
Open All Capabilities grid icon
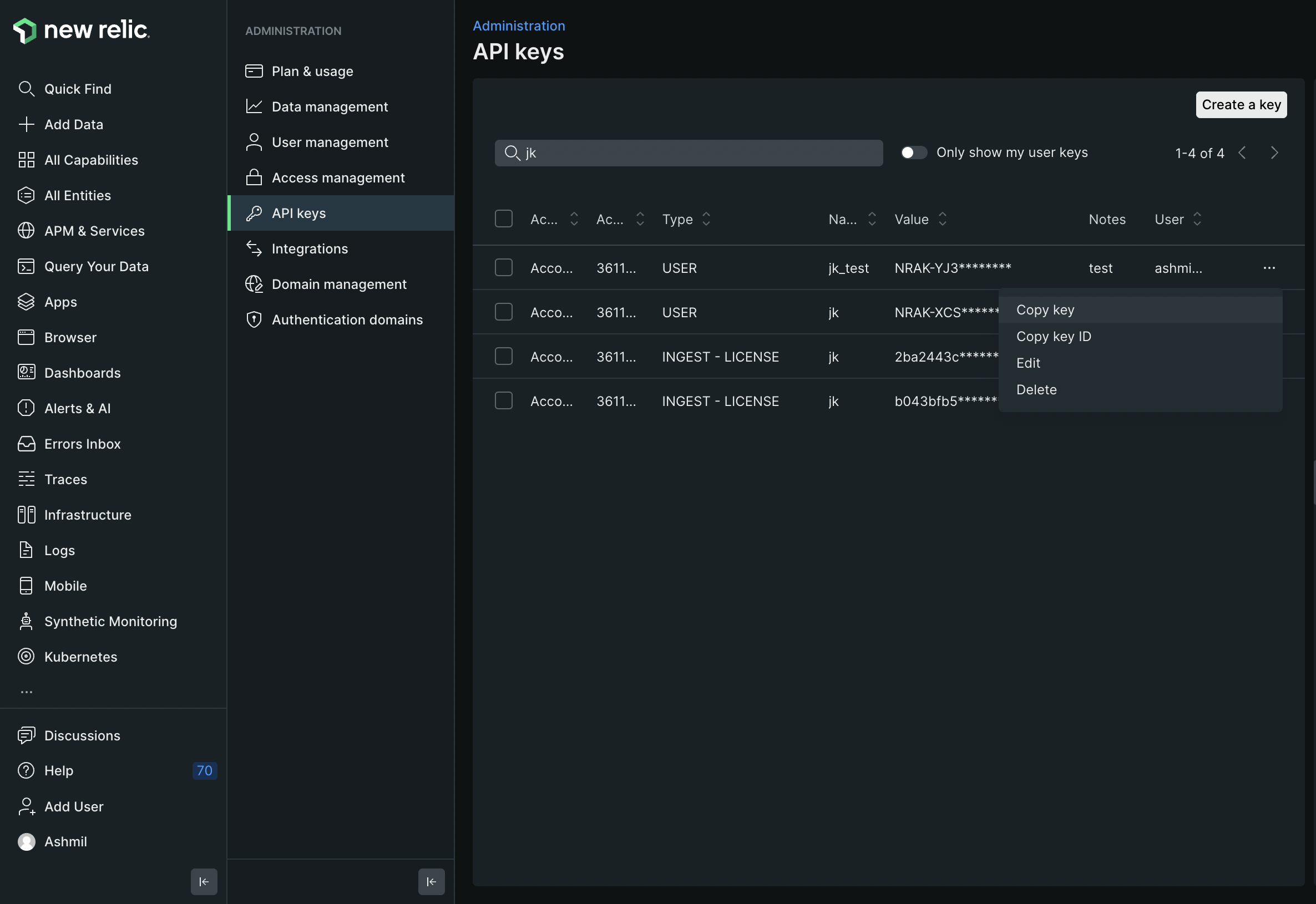click(26, 160)
